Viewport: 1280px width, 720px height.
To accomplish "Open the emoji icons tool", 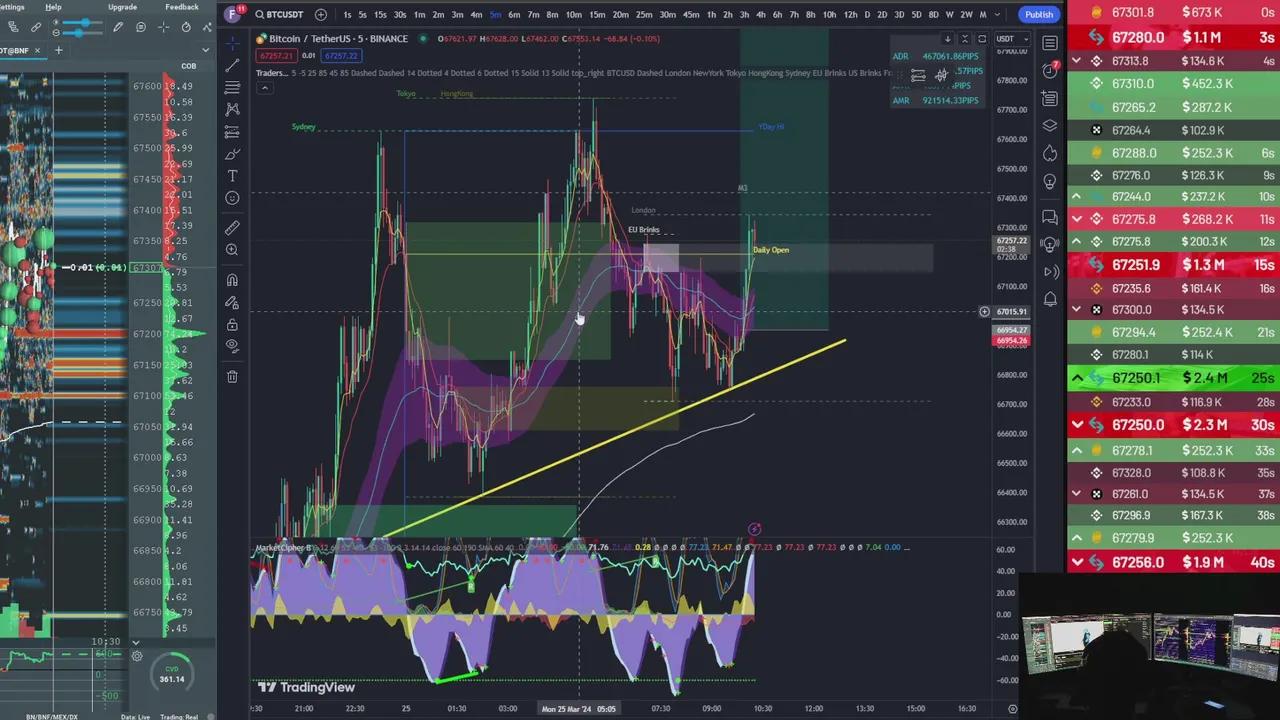I will pos(232,198).
